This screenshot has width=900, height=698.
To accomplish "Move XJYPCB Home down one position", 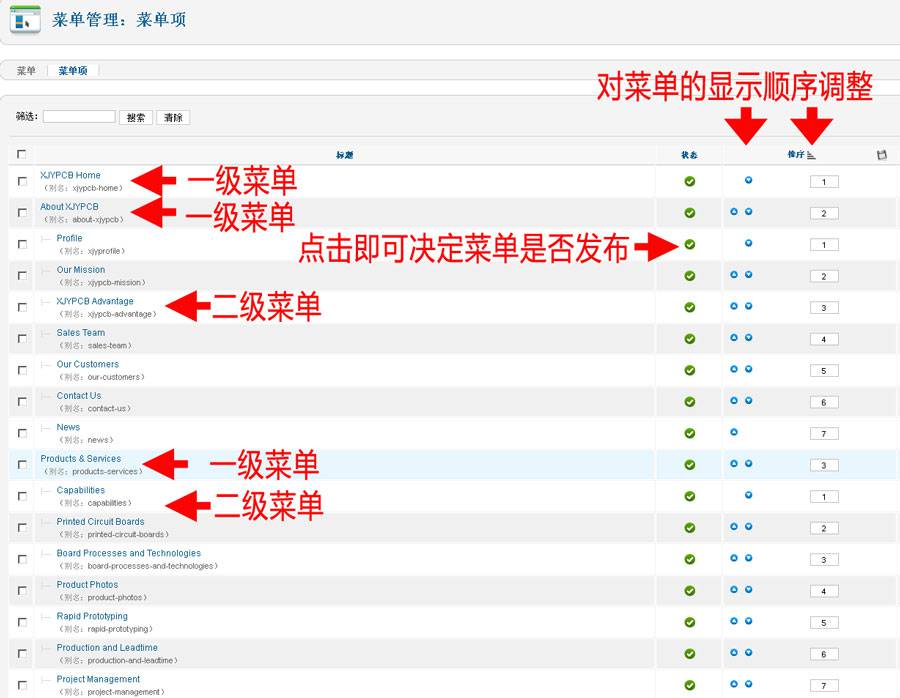I will 748,181.
